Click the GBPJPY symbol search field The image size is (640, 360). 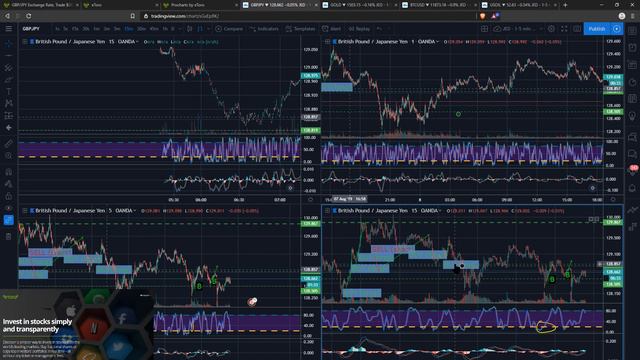tap(31, 29)
